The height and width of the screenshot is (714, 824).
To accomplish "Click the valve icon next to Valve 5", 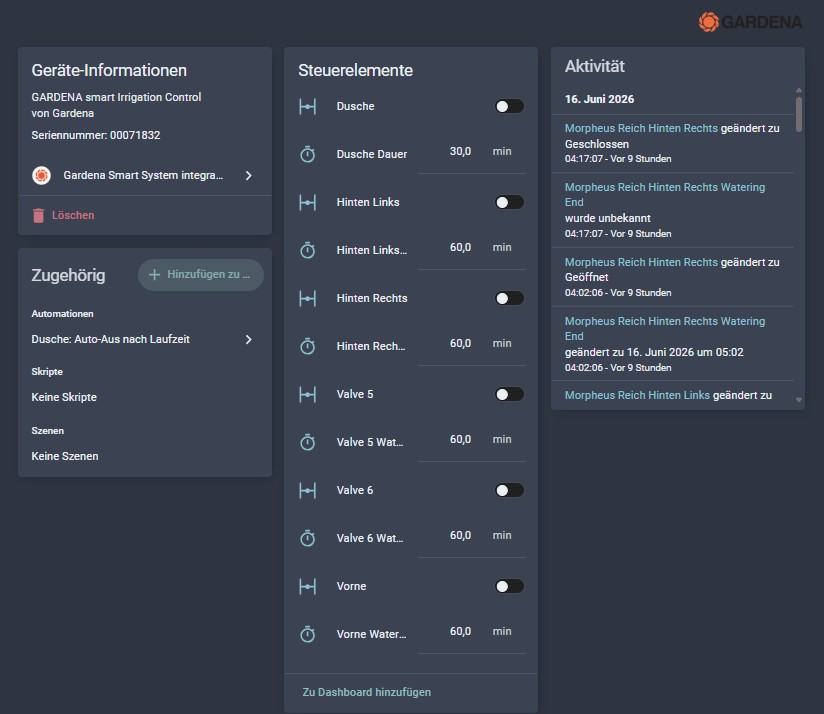I will tap(307, 395).
